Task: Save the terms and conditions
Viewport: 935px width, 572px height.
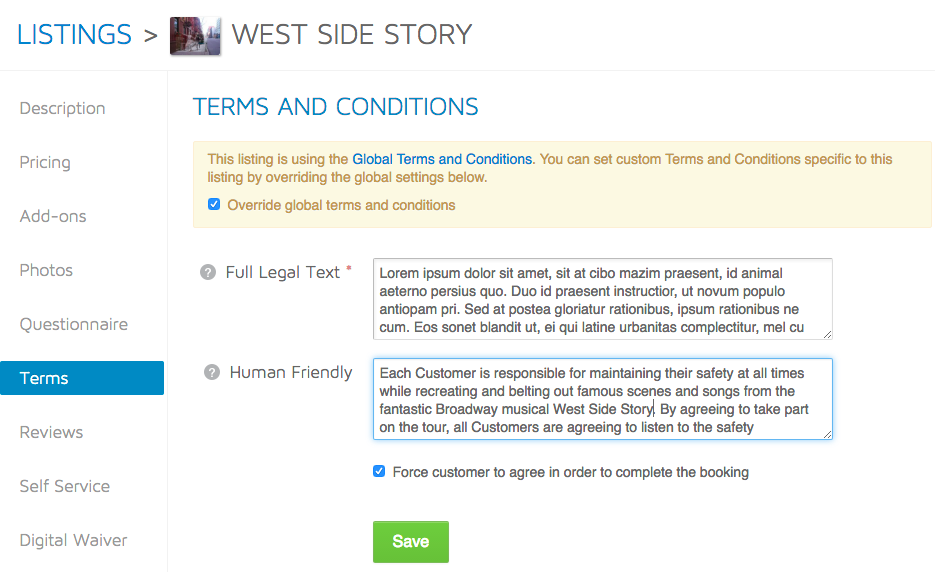Action: pos(411,542)
